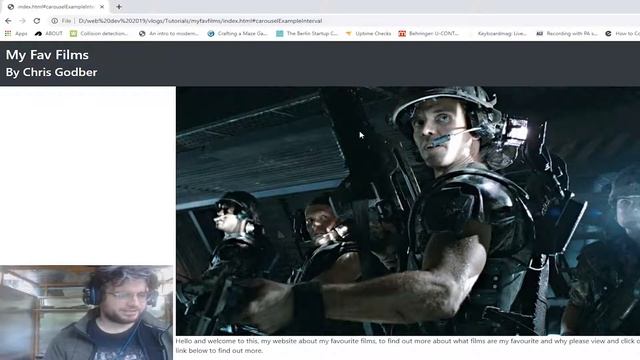Open the site information icon beside File
Image resolution: width=640 pixels, height=360 pixels.
point(54,21)
